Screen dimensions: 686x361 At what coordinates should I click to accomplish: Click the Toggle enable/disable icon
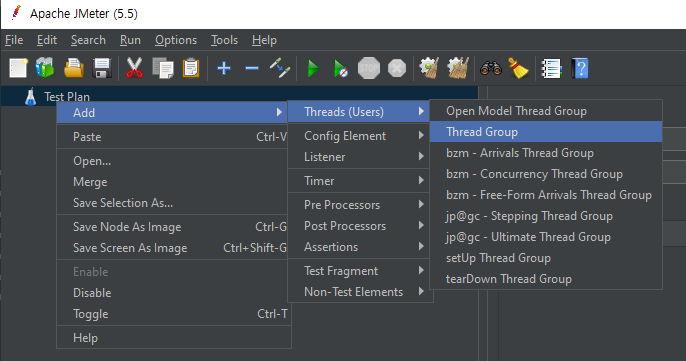[280, 68]
